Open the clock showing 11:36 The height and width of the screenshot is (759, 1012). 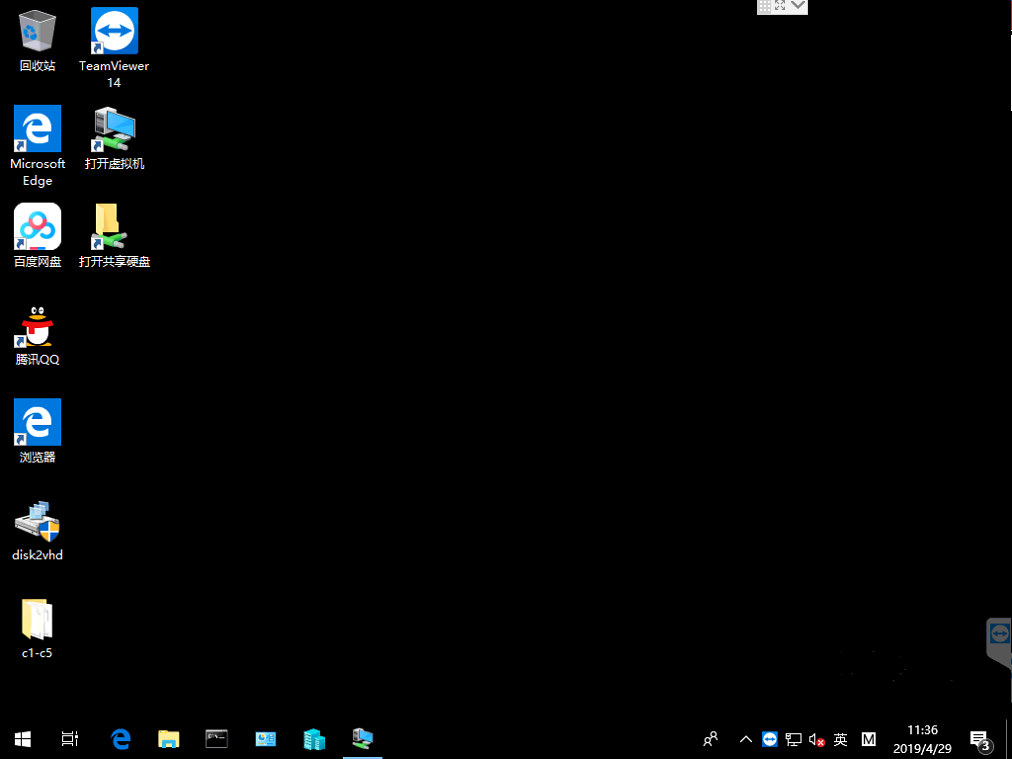tap(922, 739)
